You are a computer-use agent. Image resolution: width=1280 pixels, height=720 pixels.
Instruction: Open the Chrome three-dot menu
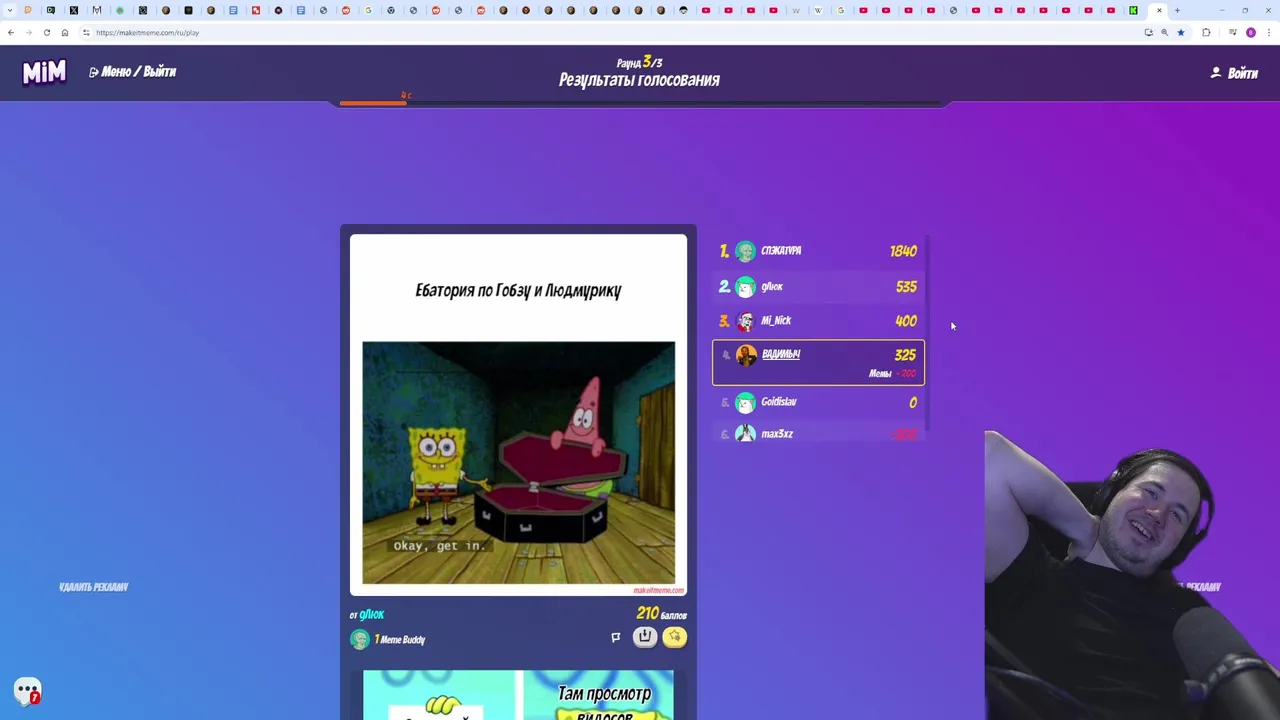click(1268, 33)
